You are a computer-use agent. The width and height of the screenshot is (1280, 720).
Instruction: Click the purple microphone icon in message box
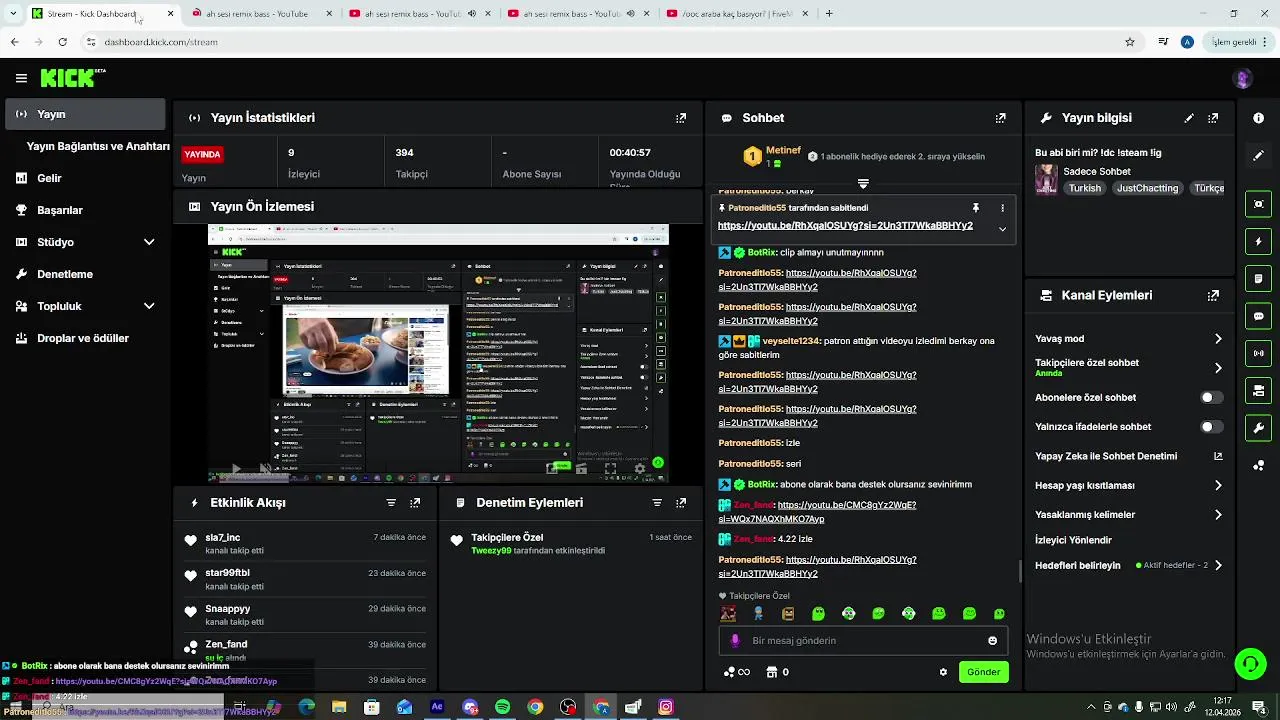click(x=735, y=641)
